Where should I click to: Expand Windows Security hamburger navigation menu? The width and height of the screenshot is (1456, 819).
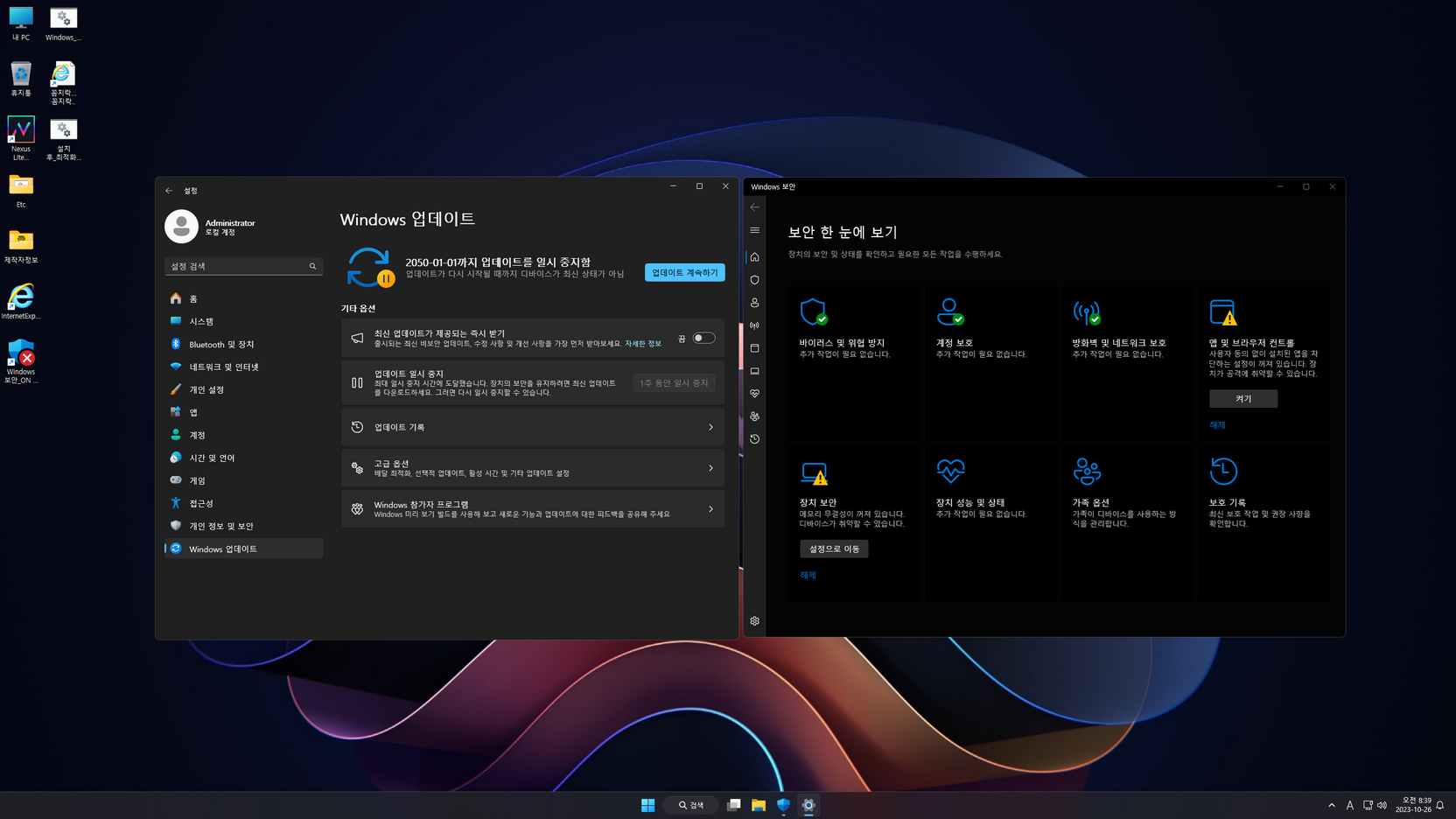pyautogui.click(x=754, y=230)
